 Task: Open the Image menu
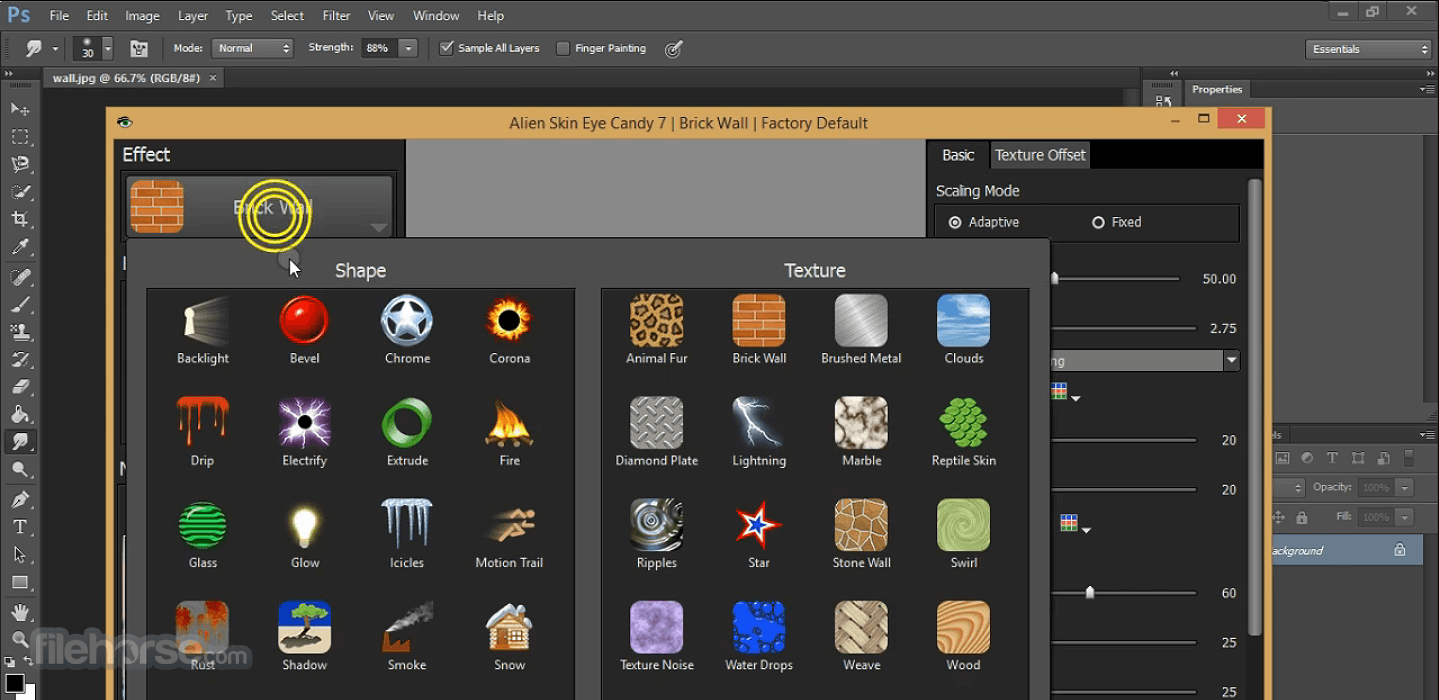pyautogui.click(x=143, y=16)
